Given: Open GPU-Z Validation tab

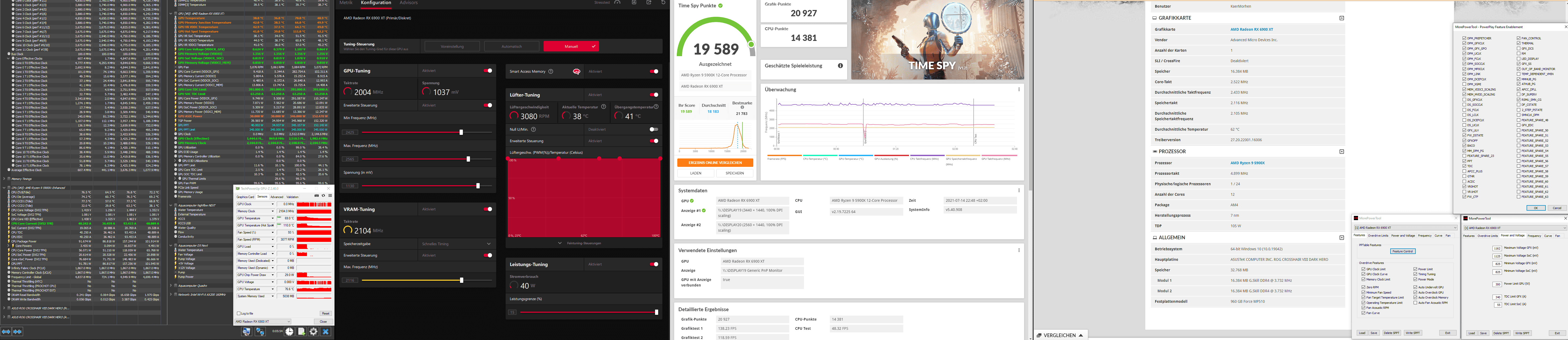Looking at the screenshot, I should click(x=293, y=197).
